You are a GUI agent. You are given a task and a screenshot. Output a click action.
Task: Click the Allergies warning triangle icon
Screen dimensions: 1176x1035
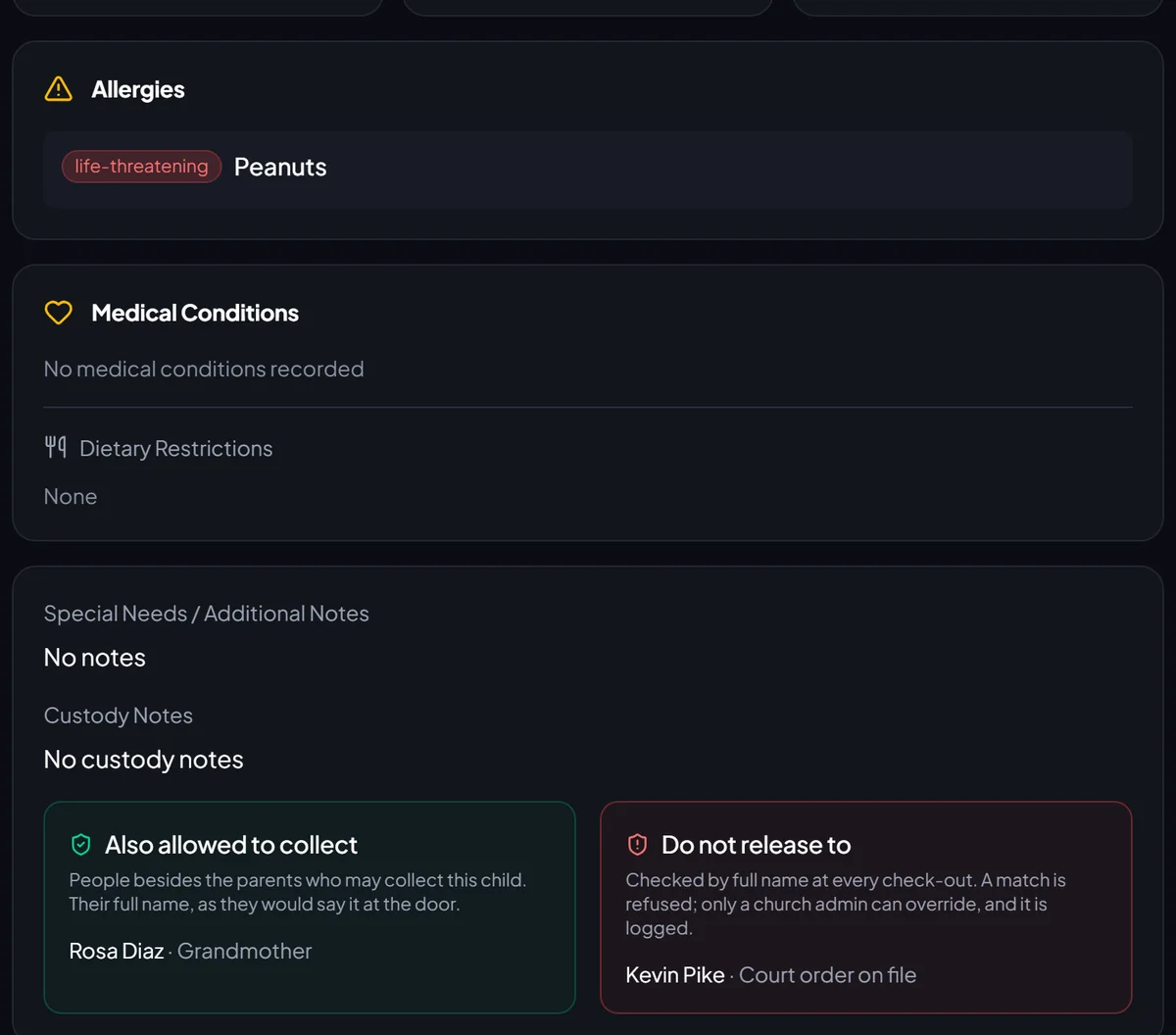point(59,89)
